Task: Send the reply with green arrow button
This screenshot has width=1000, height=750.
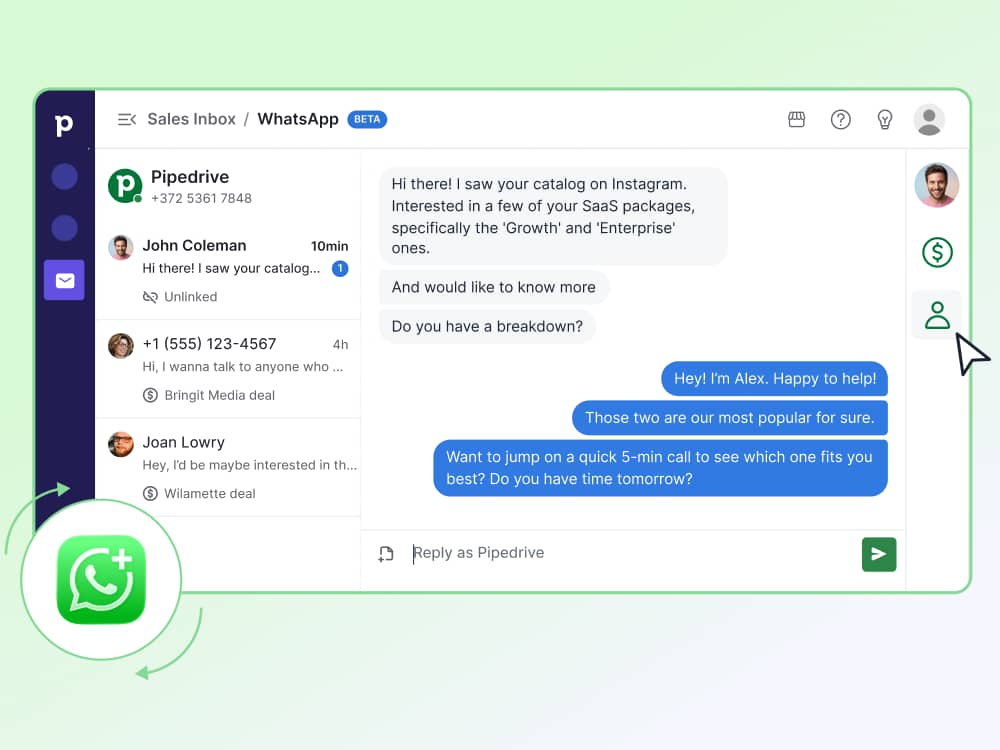Action: [x=879, y=554]
